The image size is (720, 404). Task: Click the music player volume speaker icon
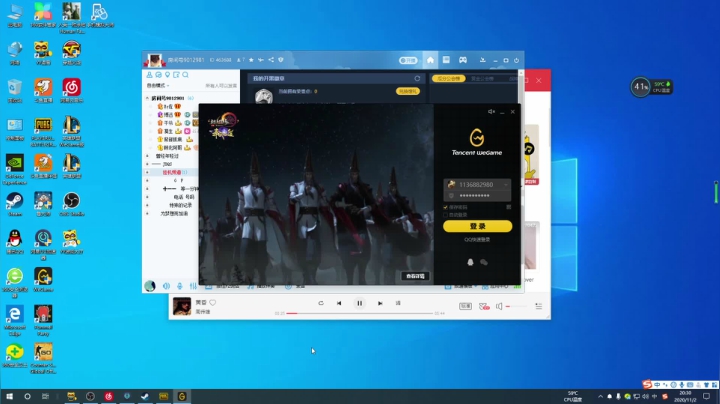pyautogui.click(x=499, y=306)
